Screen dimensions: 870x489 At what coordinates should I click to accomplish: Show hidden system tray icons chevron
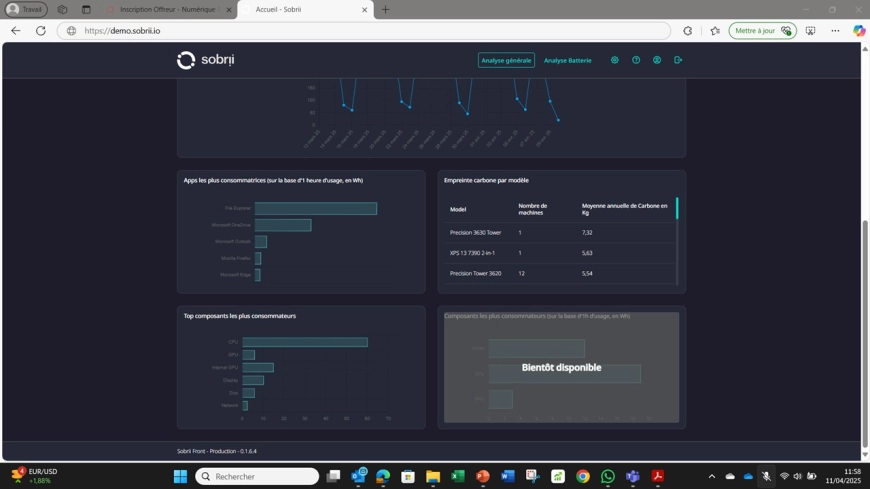[712, 476]
